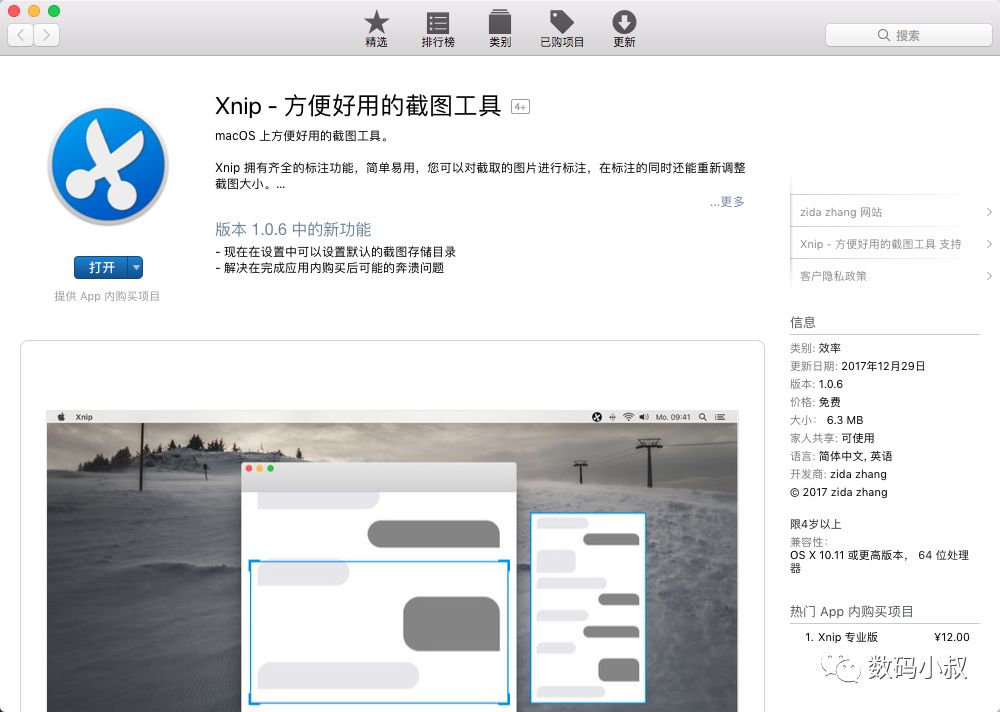
Task: Click the 版本: 1.0.6 info row
Action: tap(816, 383)
